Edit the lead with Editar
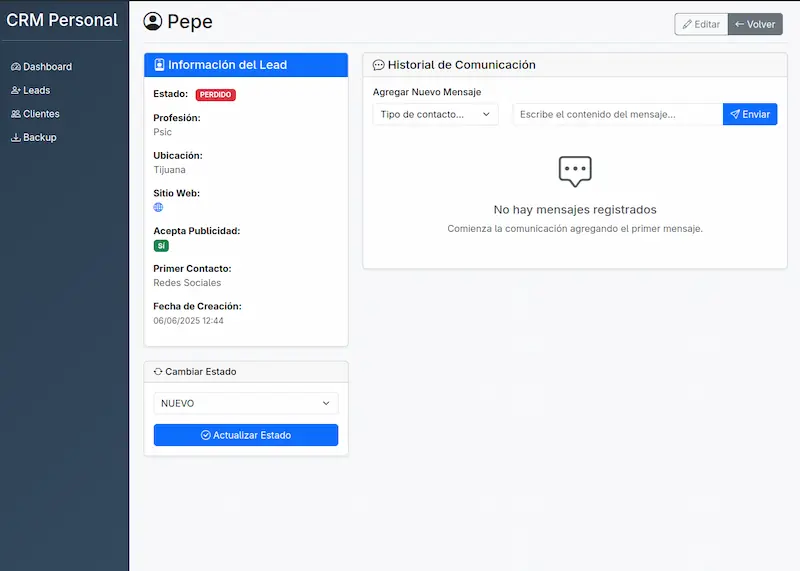 pos(701,24)
